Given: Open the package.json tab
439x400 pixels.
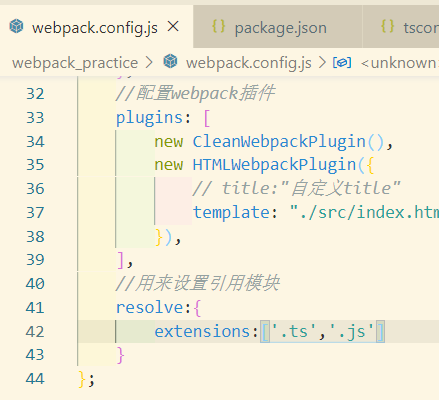Looking at the screenshot, I should click(x=277, y=27).
